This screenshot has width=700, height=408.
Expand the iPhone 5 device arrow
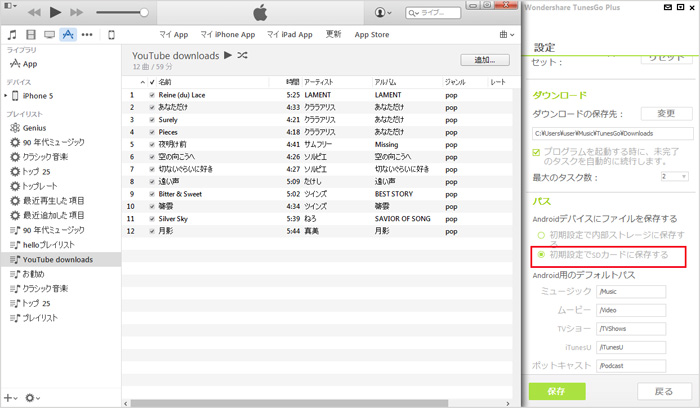pyautogui.click(x=5, y=96)
